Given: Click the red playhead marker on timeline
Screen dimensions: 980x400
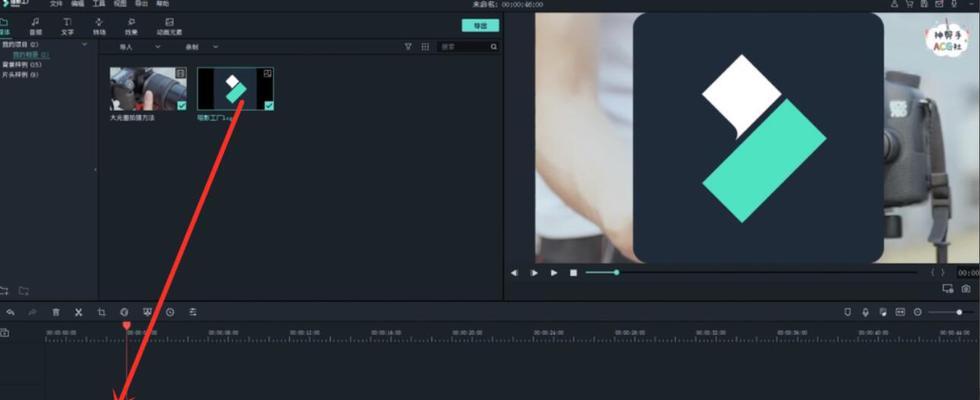Looking at the screenshot, I should pos(126,326).
